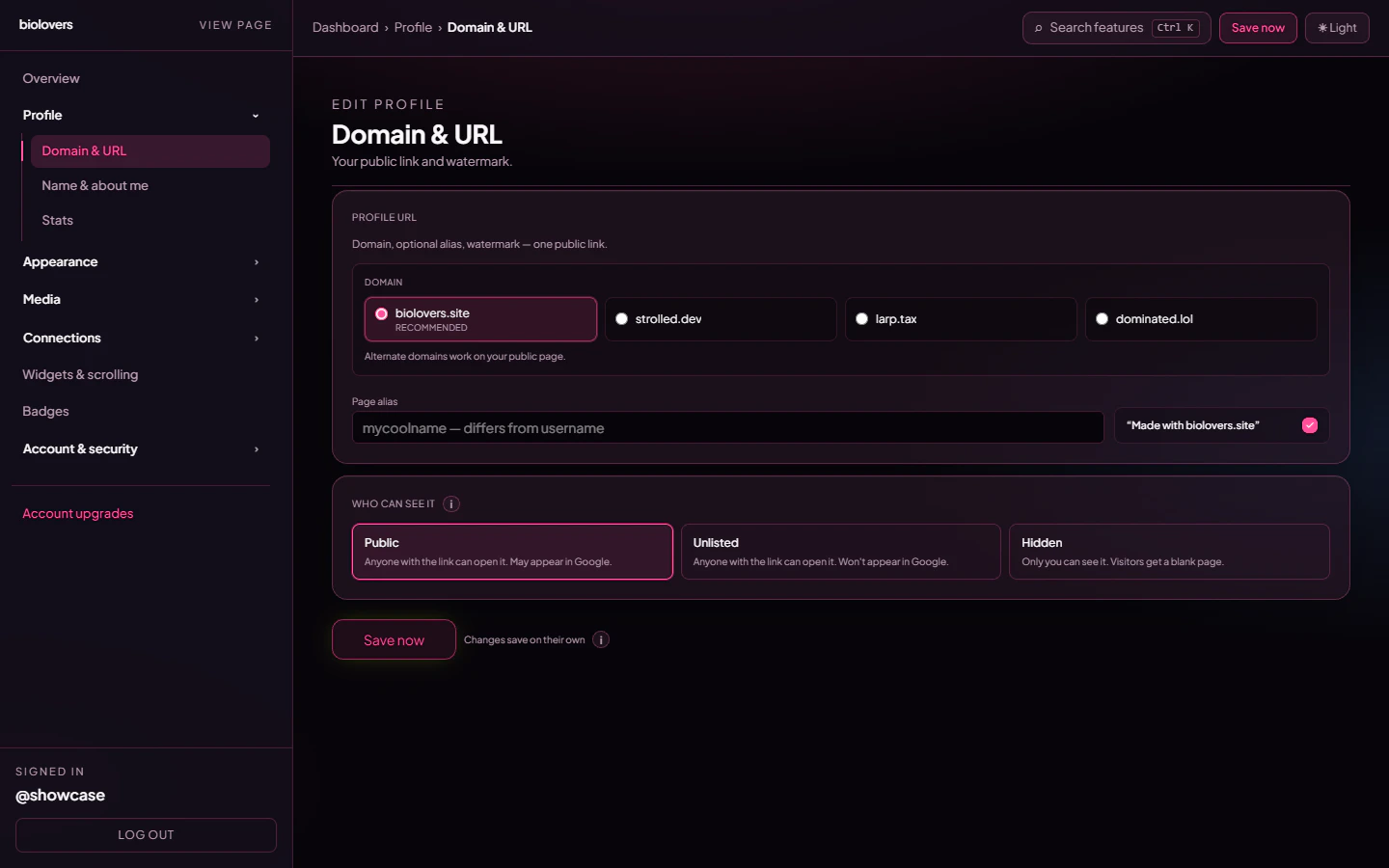Click the Save now button in the header

point(1258,27)
